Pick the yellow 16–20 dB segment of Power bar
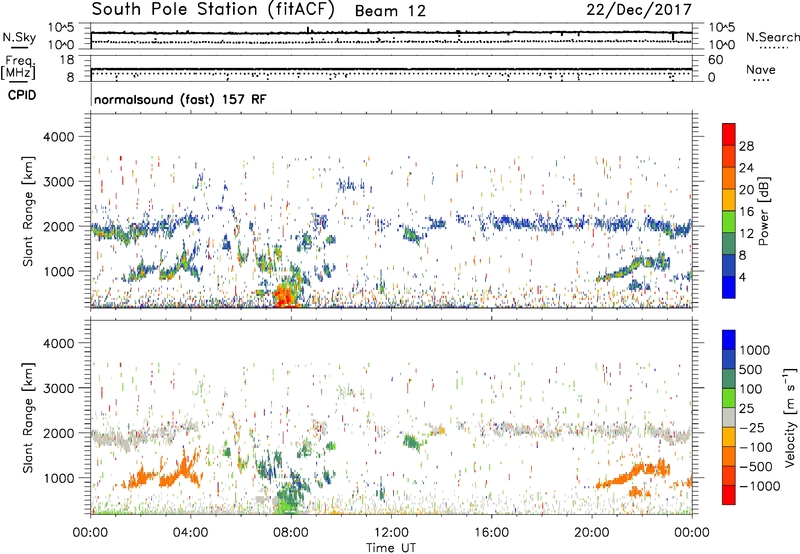 (729, 200)
